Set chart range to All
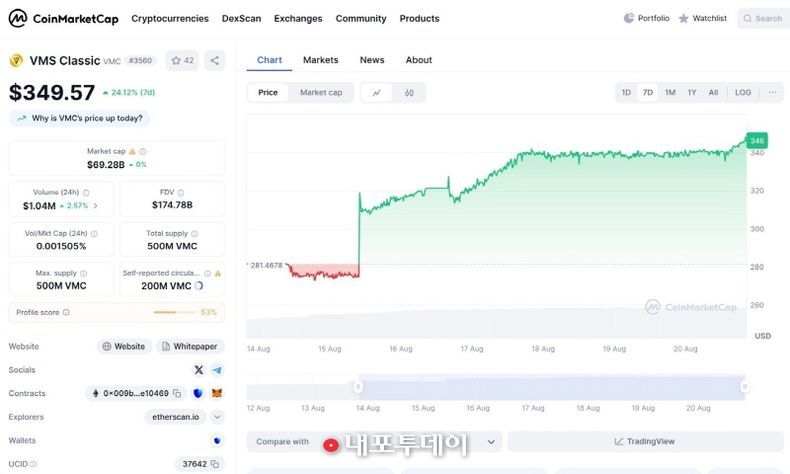Viewport: 790px width, 474px height. tap(713, 93)
